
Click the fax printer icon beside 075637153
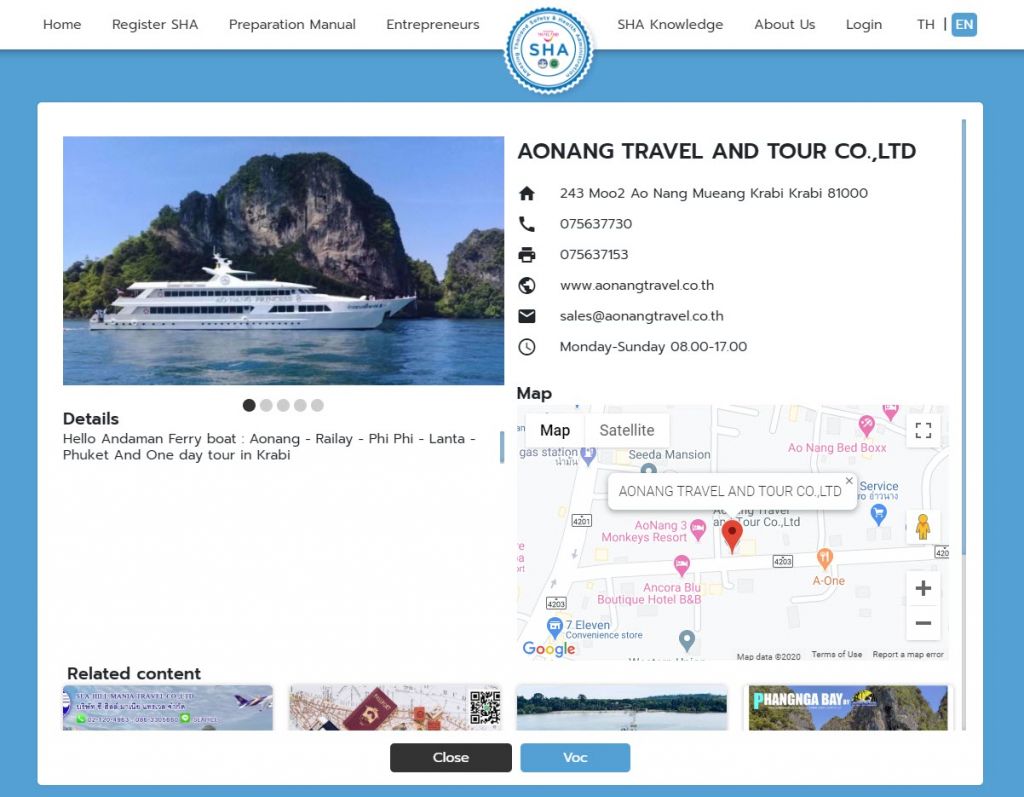coord(526,255)
